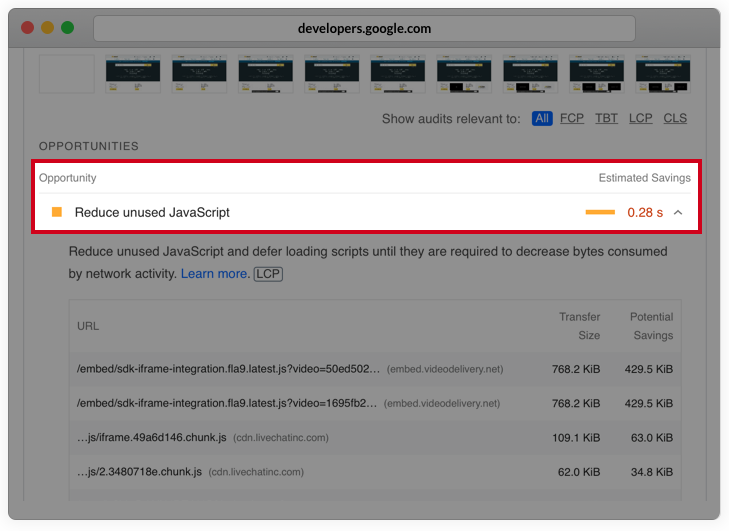Click the '109.1 KiB' transfer size cell
The height and width of the screenshot is (531, 729).
point(576,438)
